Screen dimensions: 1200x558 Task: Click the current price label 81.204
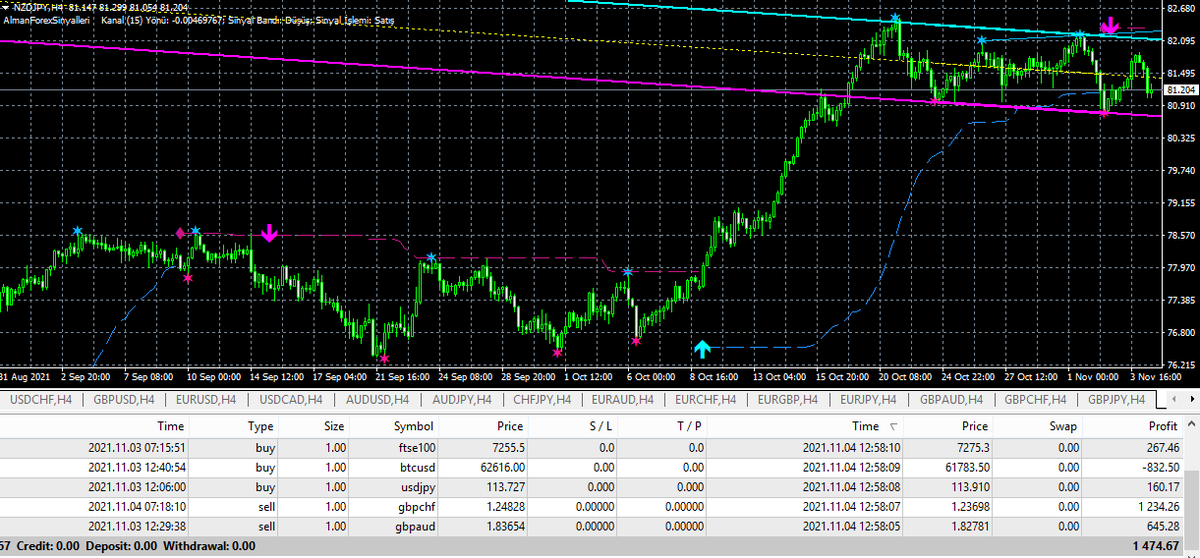click(x=1182, y=90)
